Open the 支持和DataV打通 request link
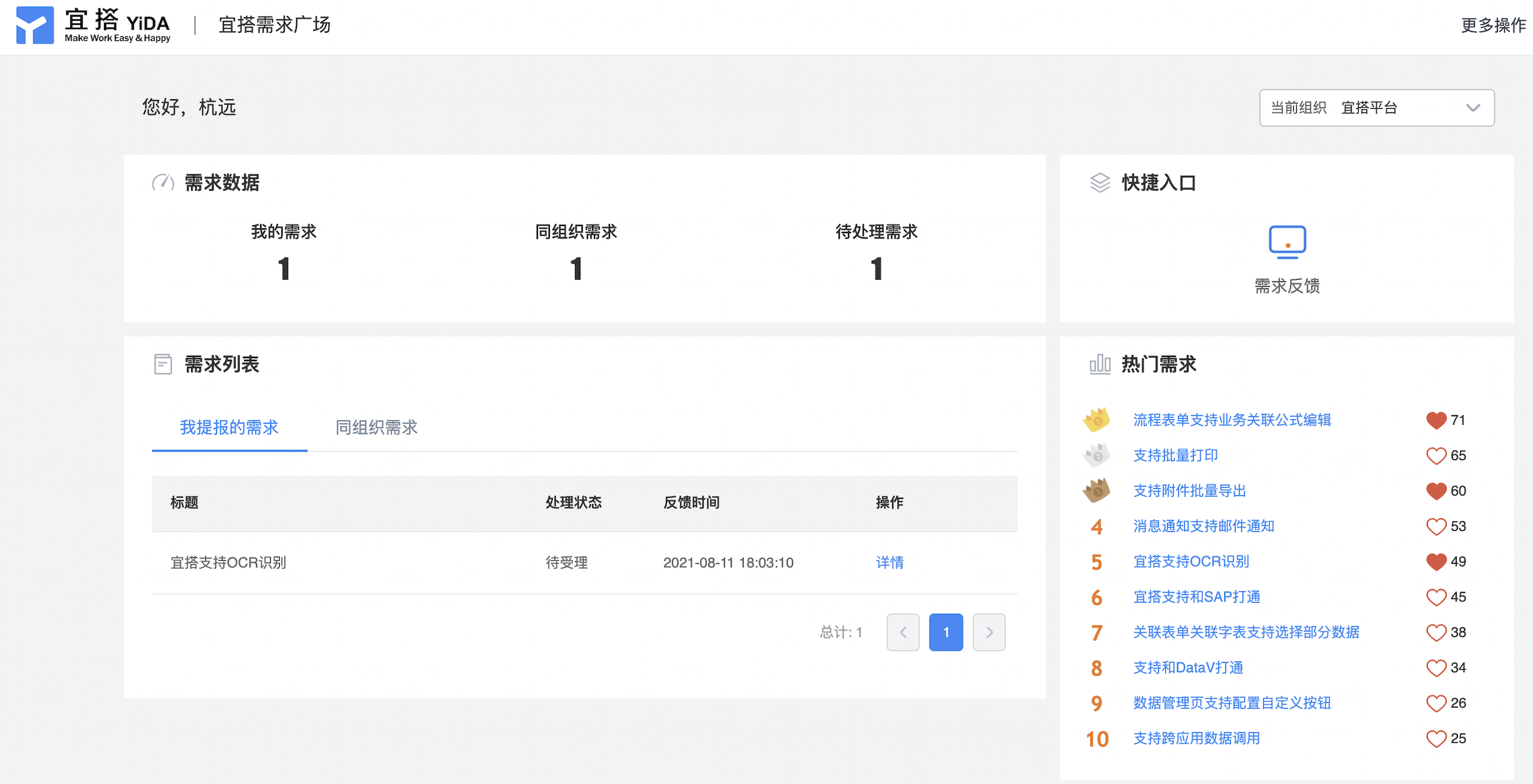Viewport: 1533px width, 784px height. 1187,667
